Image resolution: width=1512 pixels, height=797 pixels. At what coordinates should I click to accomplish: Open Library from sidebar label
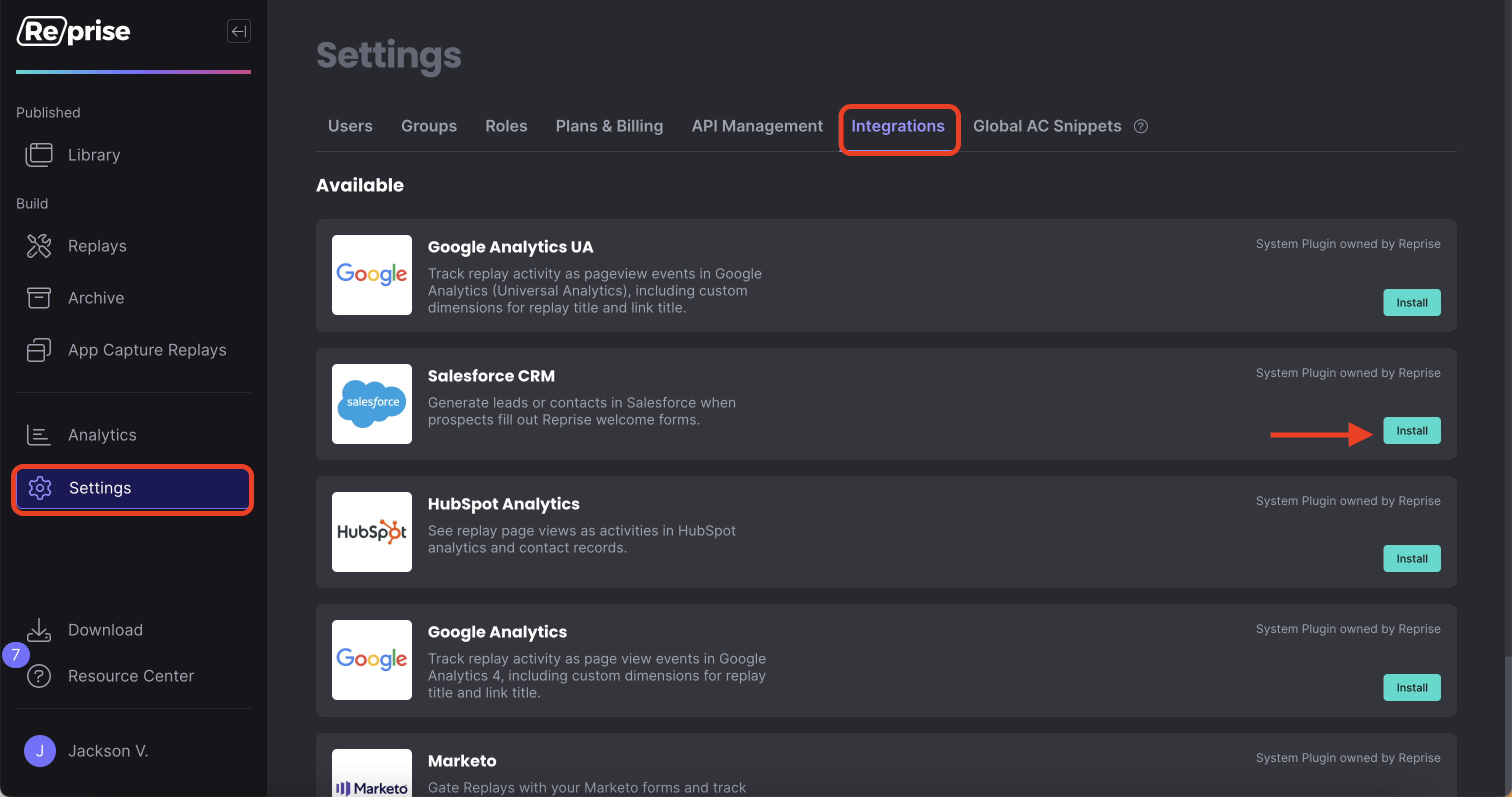click(94, 155)
